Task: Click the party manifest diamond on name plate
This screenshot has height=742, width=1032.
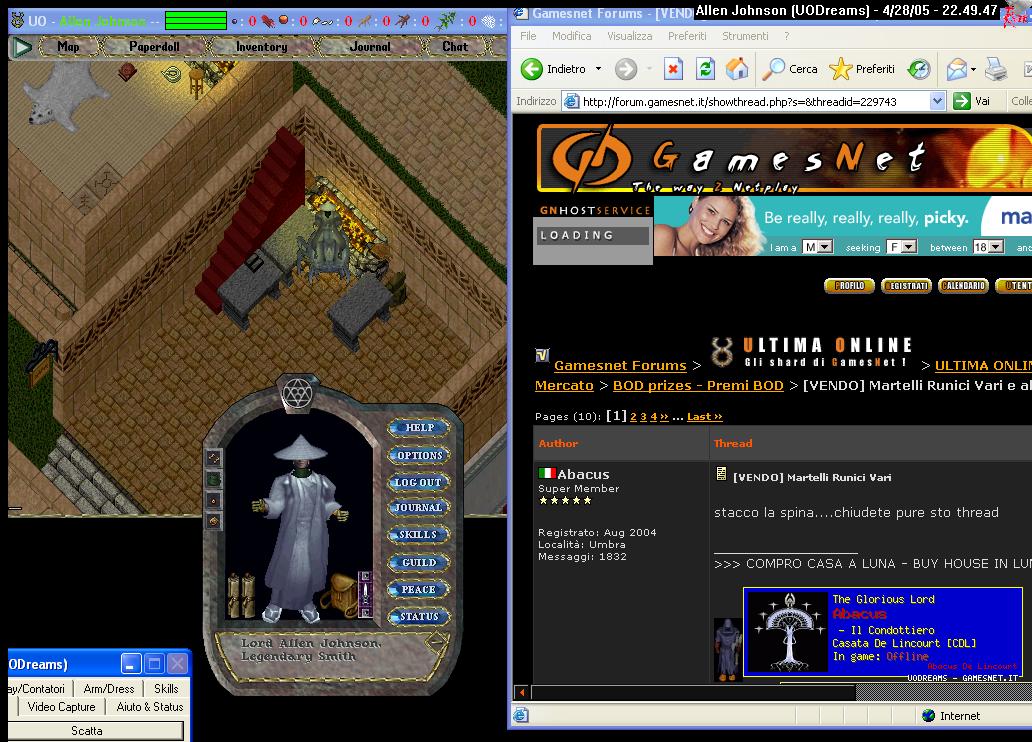Action: tap(437, 641)
